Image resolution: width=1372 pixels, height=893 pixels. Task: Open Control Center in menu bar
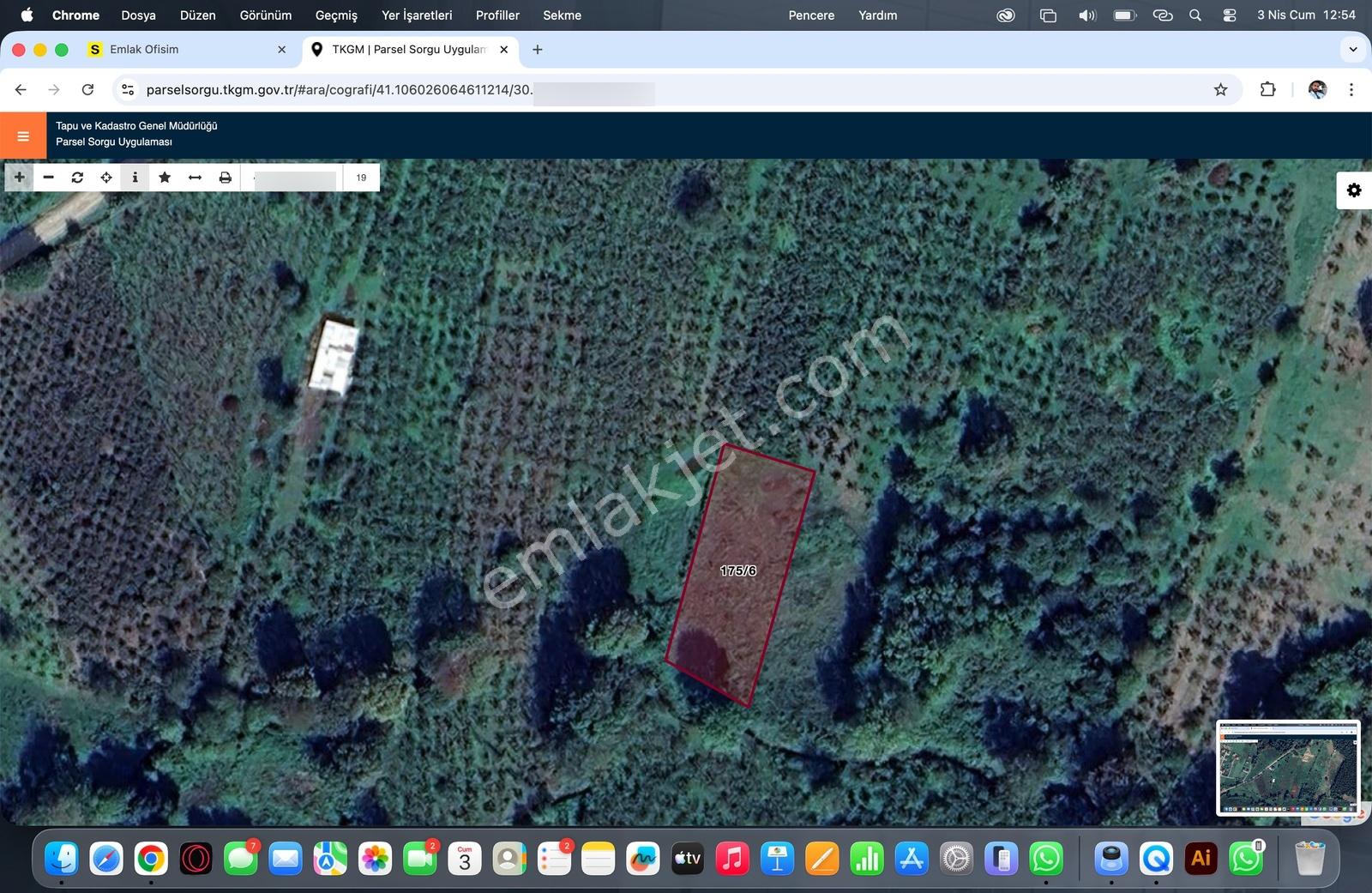1230,15
